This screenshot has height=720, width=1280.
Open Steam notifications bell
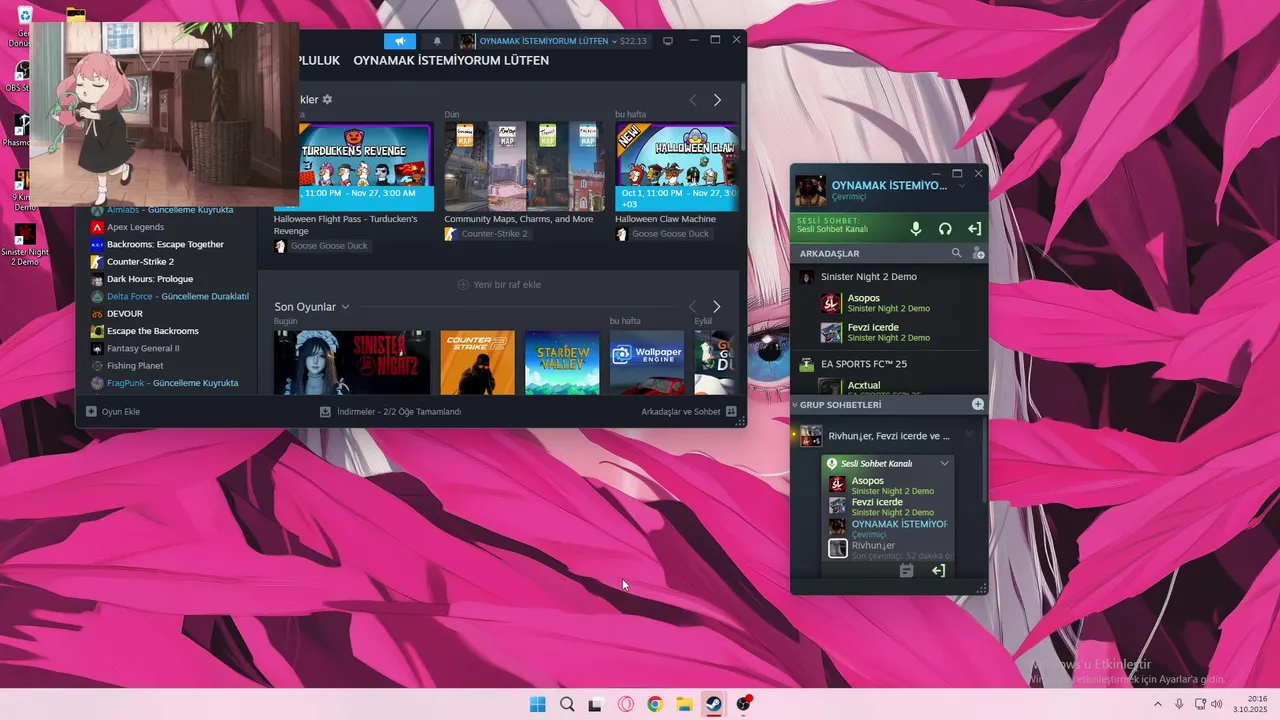point(437,41)
